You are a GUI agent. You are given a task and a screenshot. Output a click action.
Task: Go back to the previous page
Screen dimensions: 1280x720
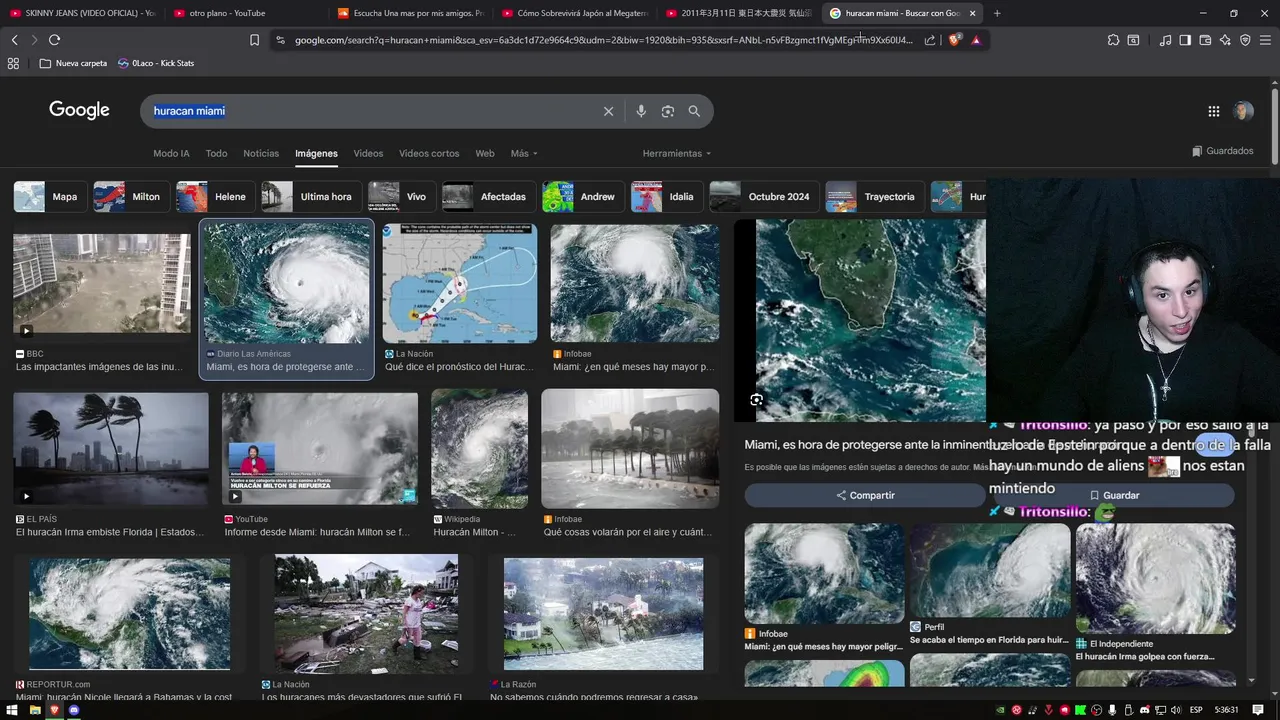point(14,40)
